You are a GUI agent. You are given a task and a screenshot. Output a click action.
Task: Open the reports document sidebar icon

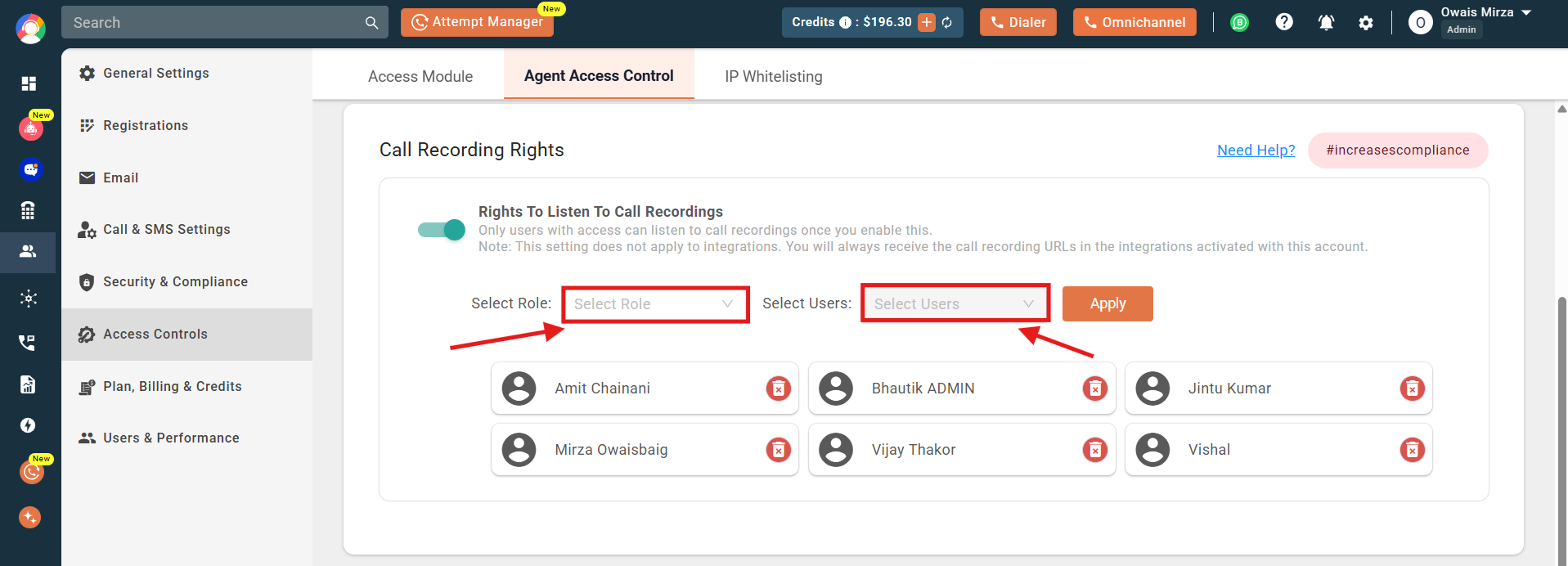pos(28,384)
